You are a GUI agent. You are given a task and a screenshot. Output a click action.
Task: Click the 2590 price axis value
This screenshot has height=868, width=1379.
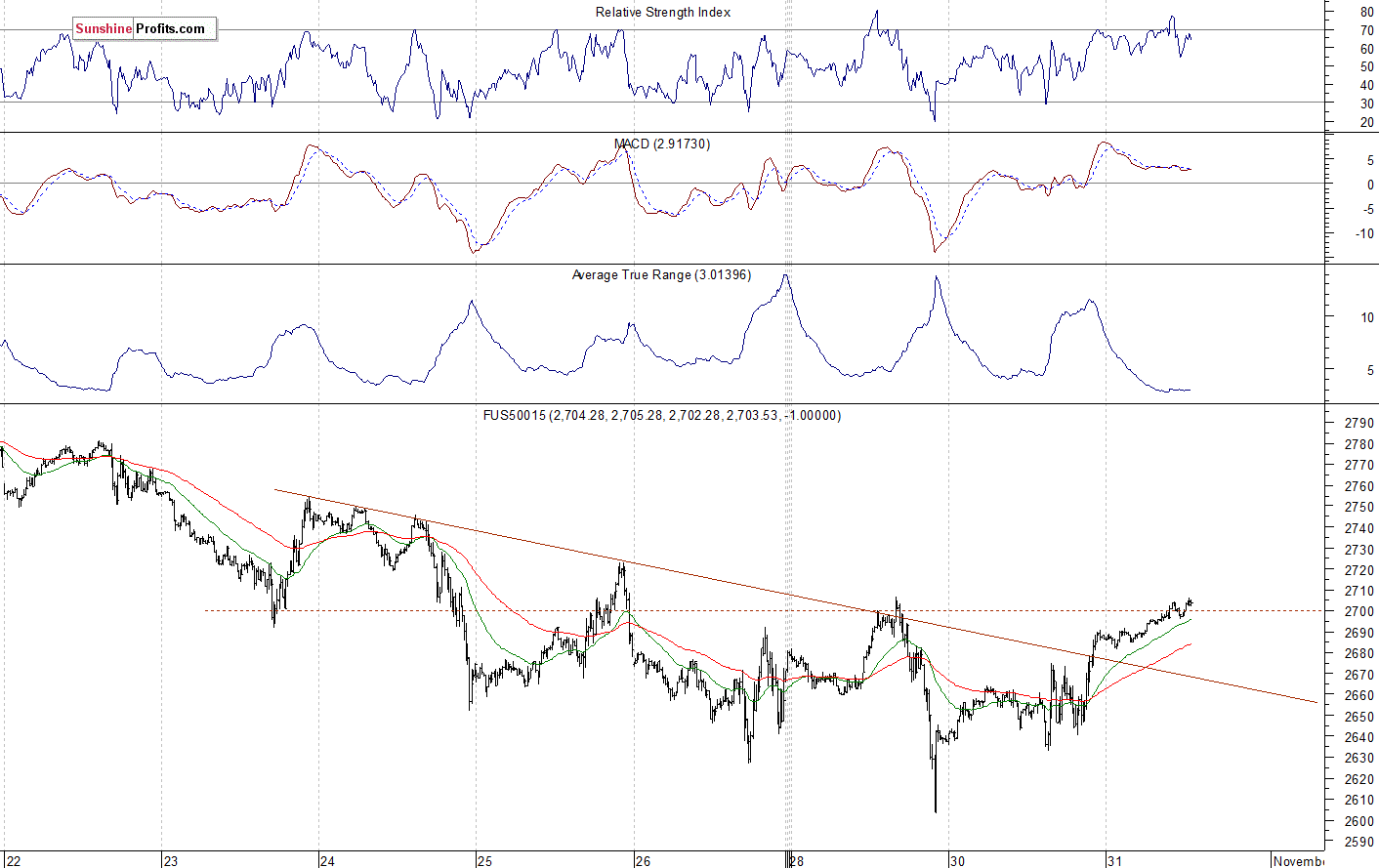pyautogui.click(x=1358, y=842)
